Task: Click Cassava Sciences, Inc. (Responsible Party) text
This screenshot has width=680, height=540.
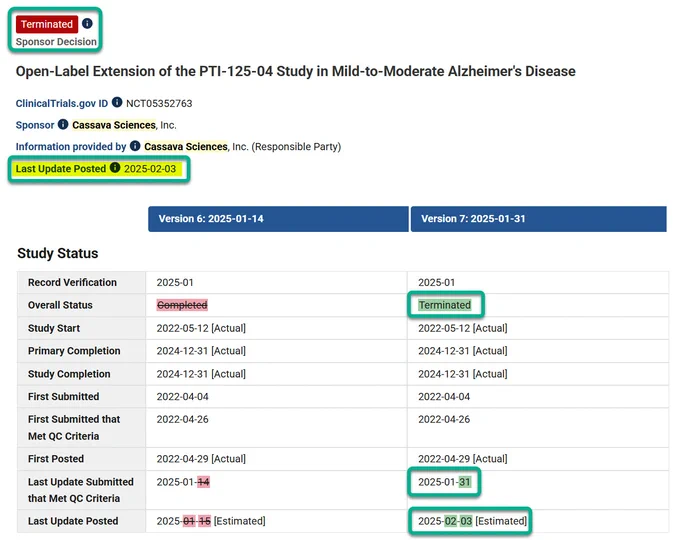Action: click(x=242, y=147)
